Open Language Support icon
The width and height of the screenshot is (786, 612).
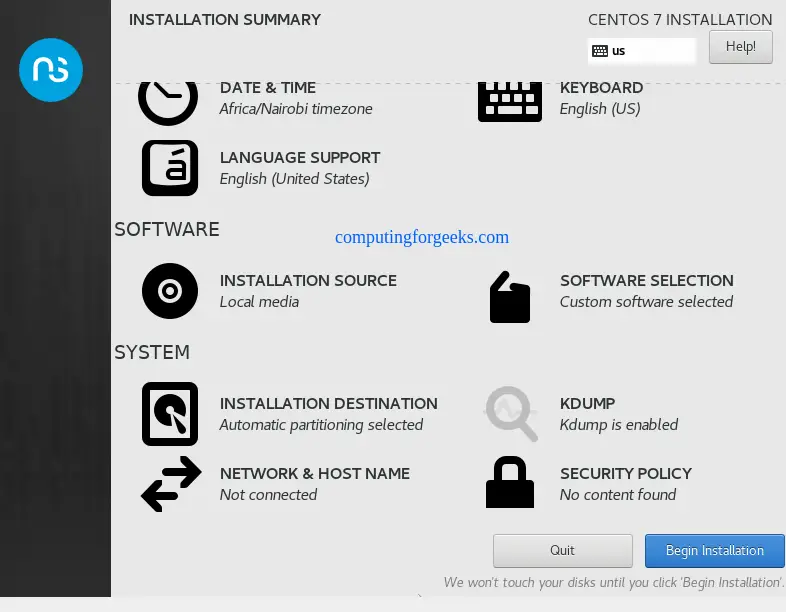[170, 168]
